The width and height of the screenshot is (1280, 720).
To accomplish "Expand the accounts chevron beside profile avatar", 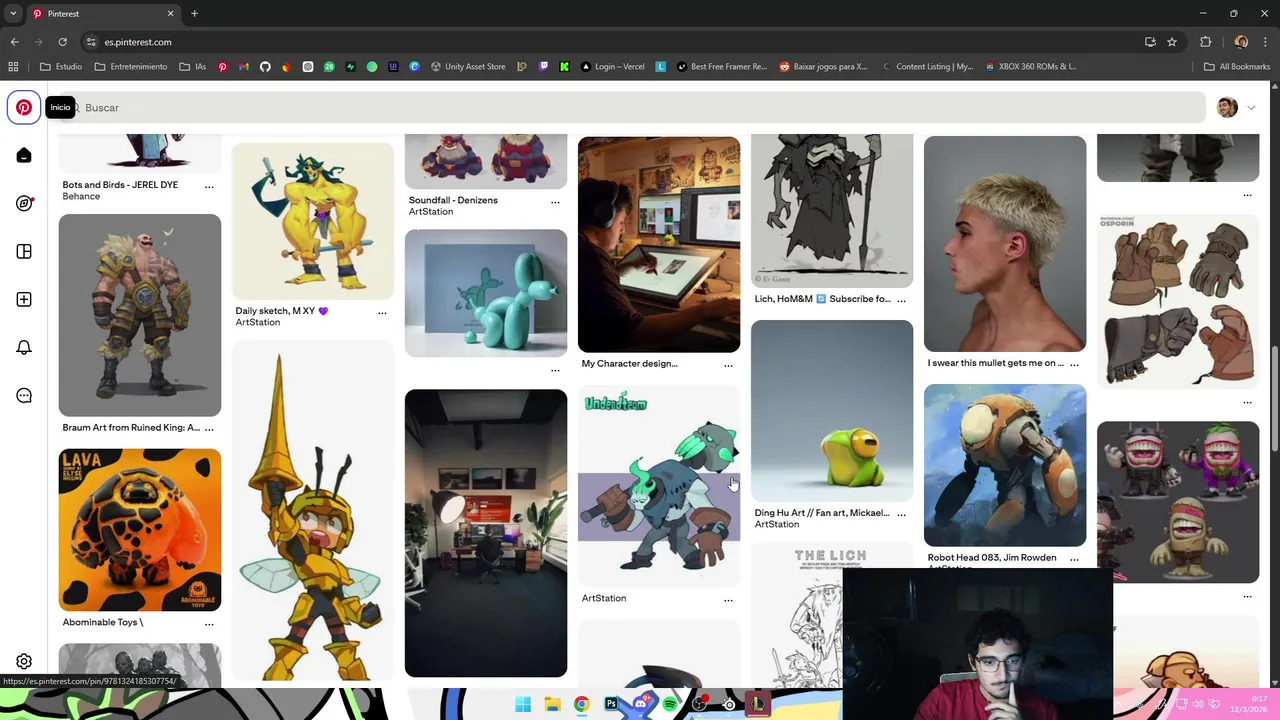I will (1250, 107).
